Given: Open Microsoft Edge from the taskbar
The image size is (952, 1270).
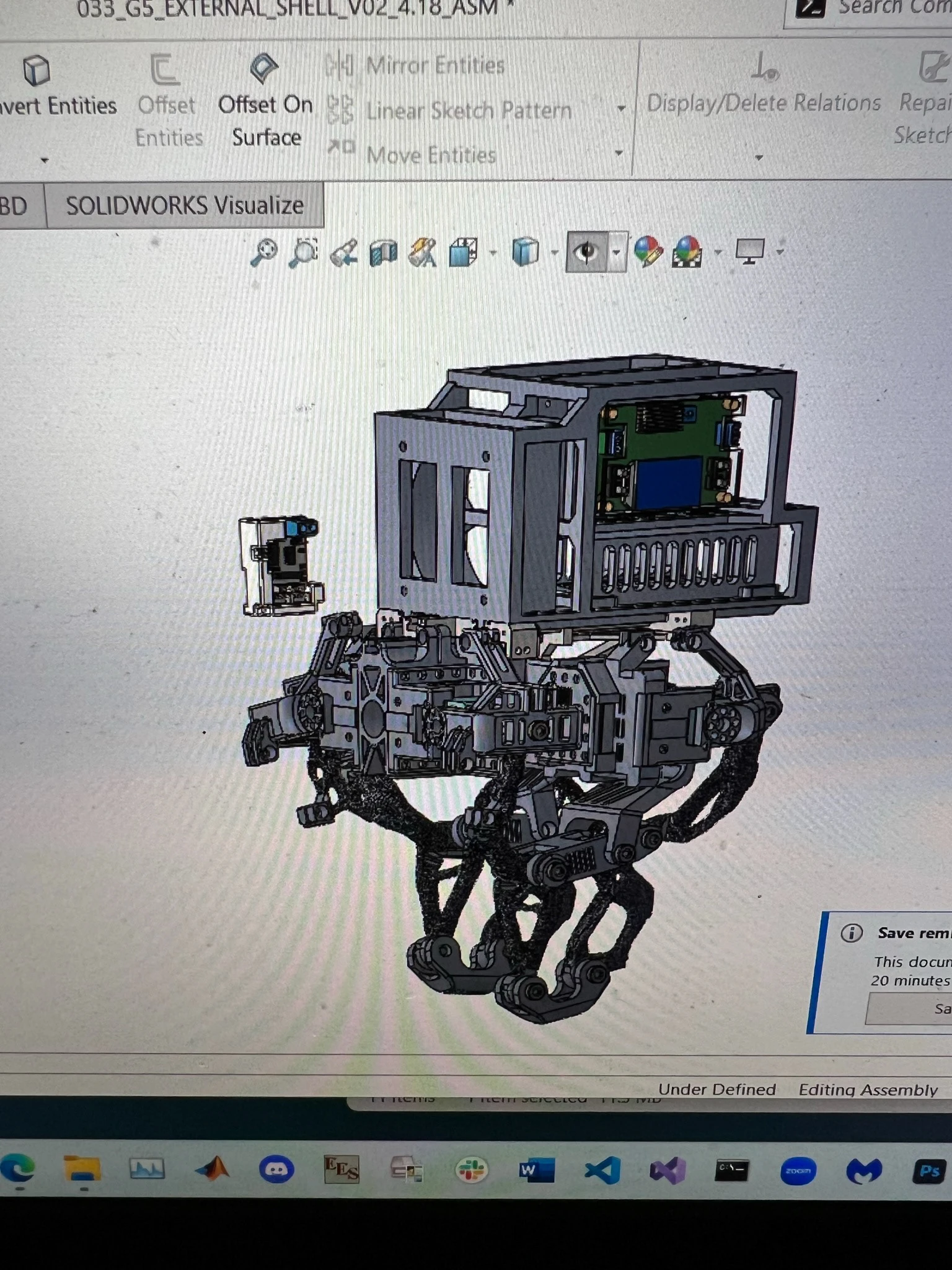Looking at the screenshot, I should [18, 1169].
